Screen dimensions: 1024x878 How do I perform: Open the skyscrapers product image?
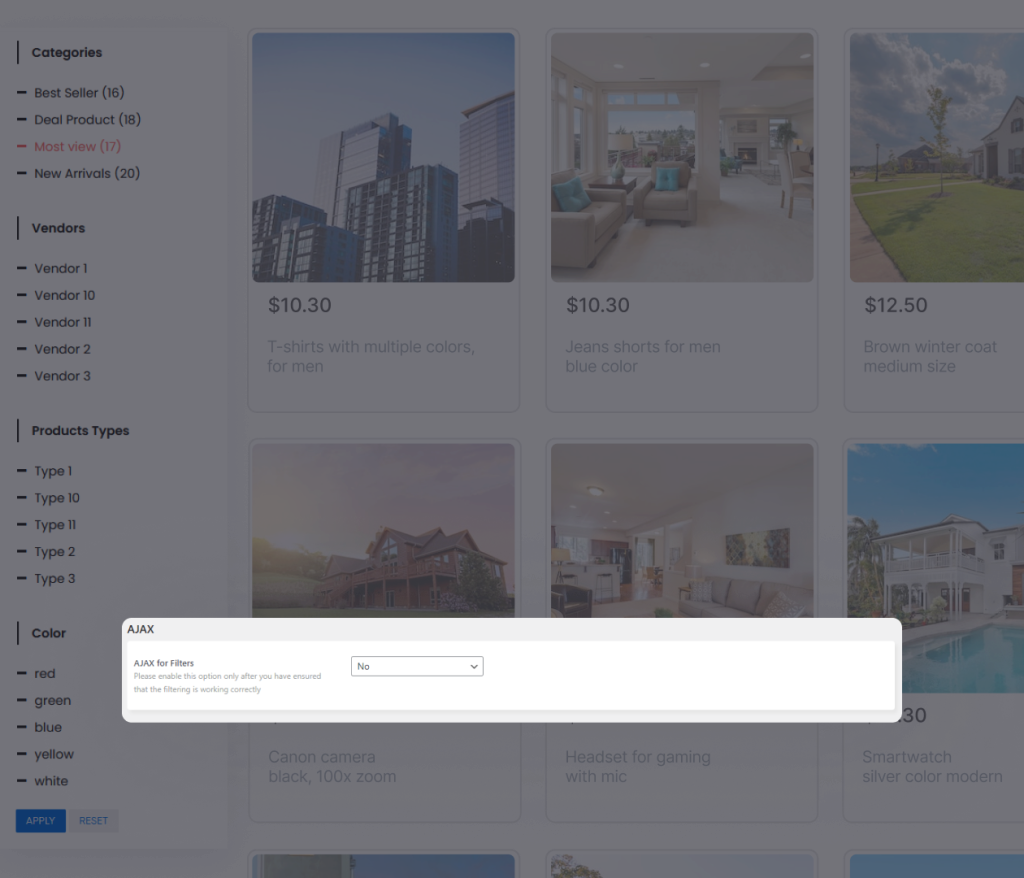[x=383, y=157]
